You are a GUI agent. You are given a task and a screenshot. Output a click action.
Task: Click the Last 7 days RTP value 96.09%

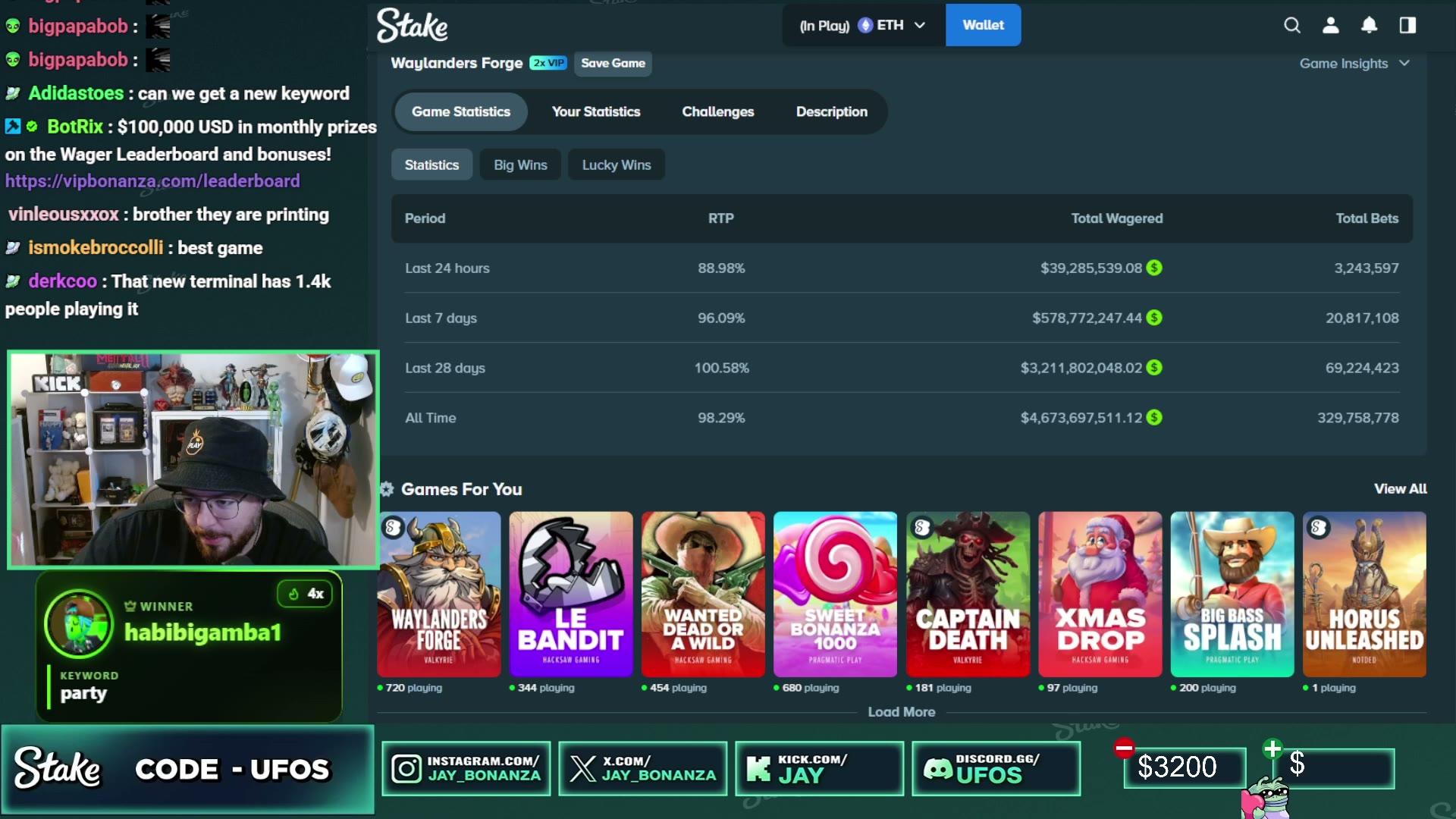721,318
